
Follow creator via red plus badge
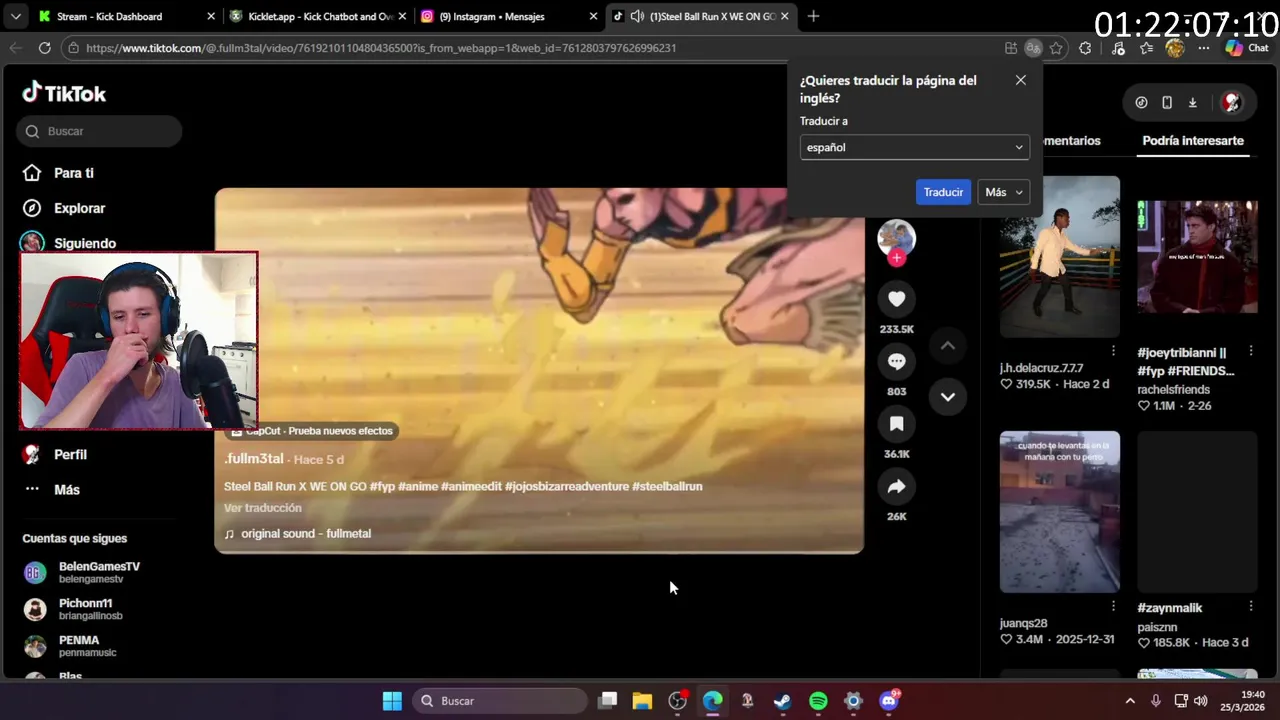point(897,258)
